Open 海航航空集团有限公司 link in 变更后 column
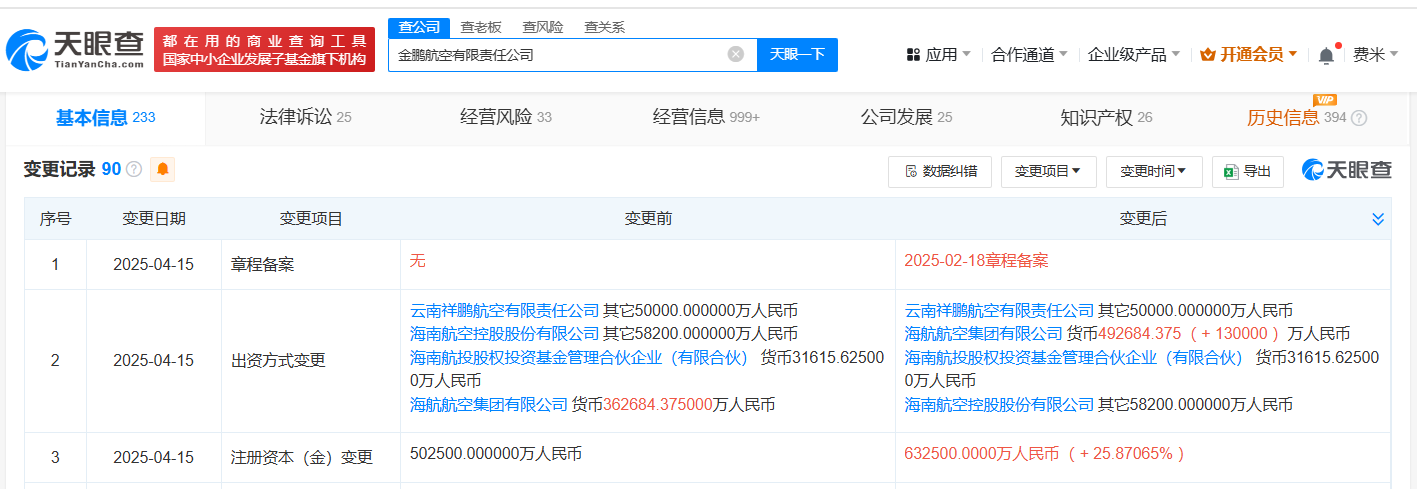This screenshot has width=1417, height=489. [984, 334]
